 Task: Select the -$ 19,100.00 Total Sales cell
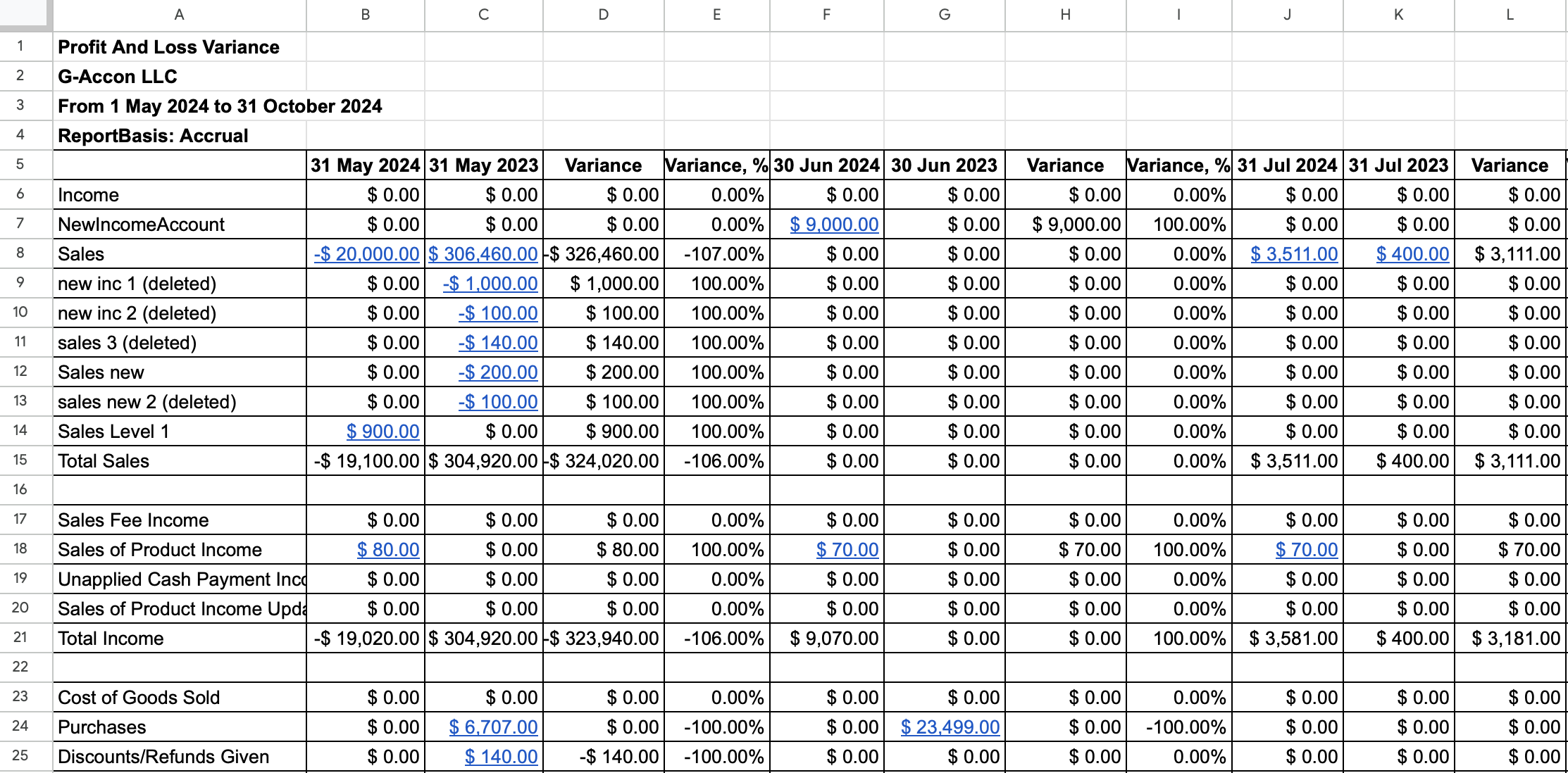click(366, 460)
